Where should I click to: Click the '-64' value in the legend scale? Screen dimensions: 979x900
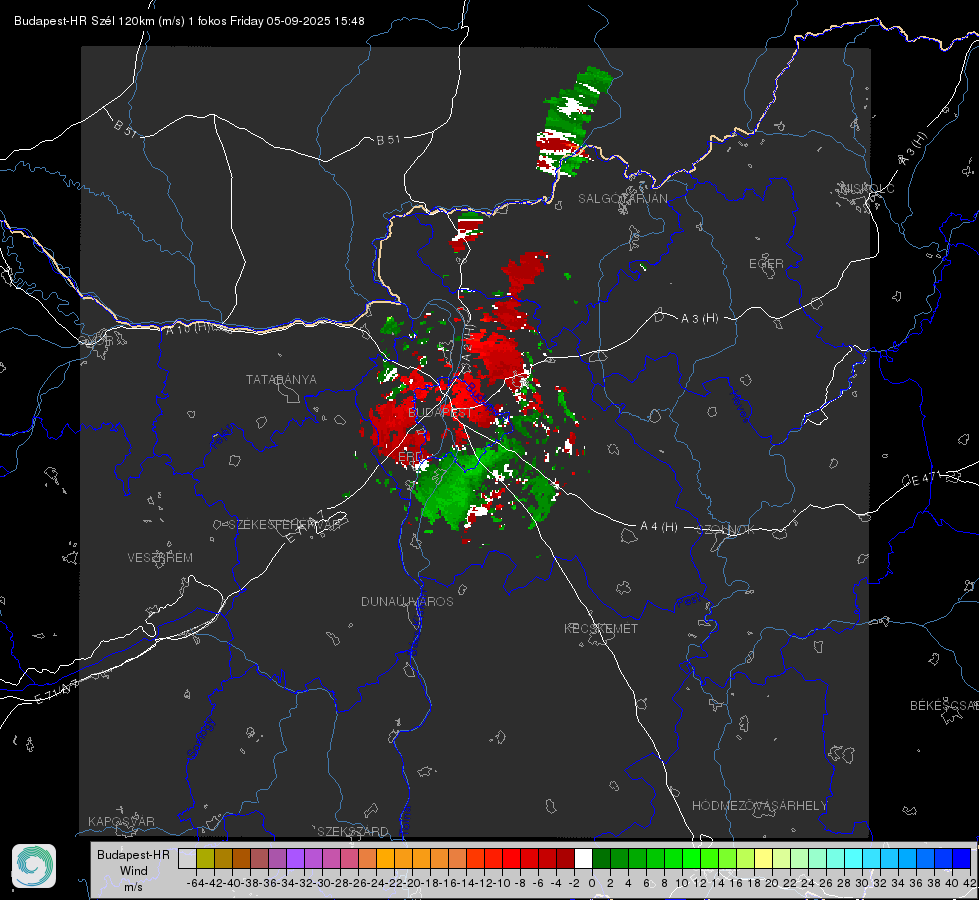coord(195,883)
